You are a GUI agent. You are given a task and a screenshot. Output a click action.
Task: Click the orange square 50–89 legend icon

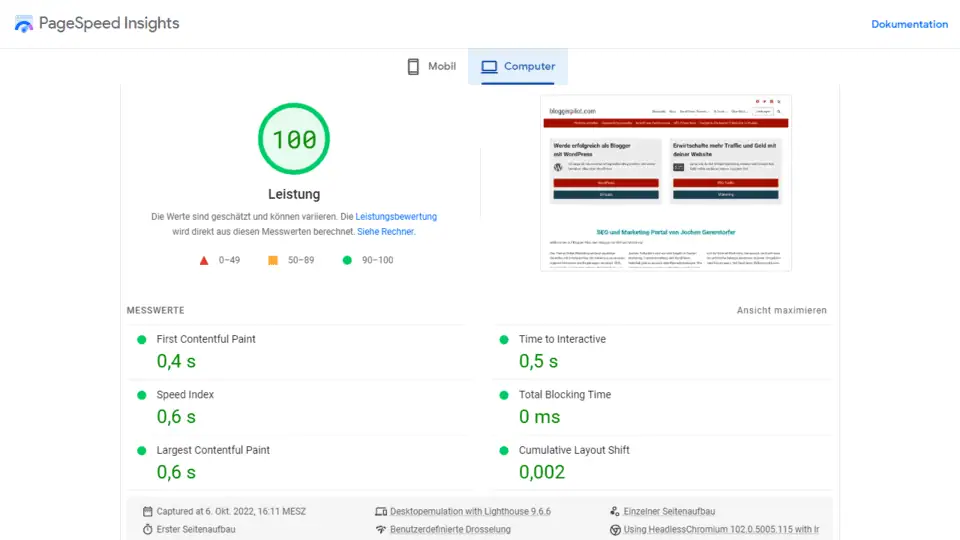273,260
